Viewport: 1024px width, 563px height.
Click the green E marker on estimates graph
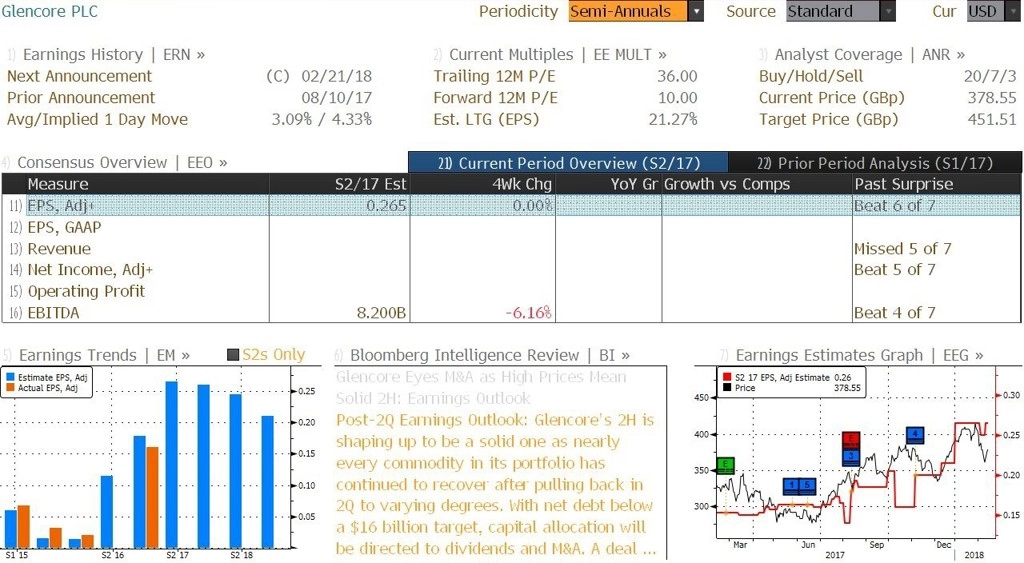coord(725,465)
